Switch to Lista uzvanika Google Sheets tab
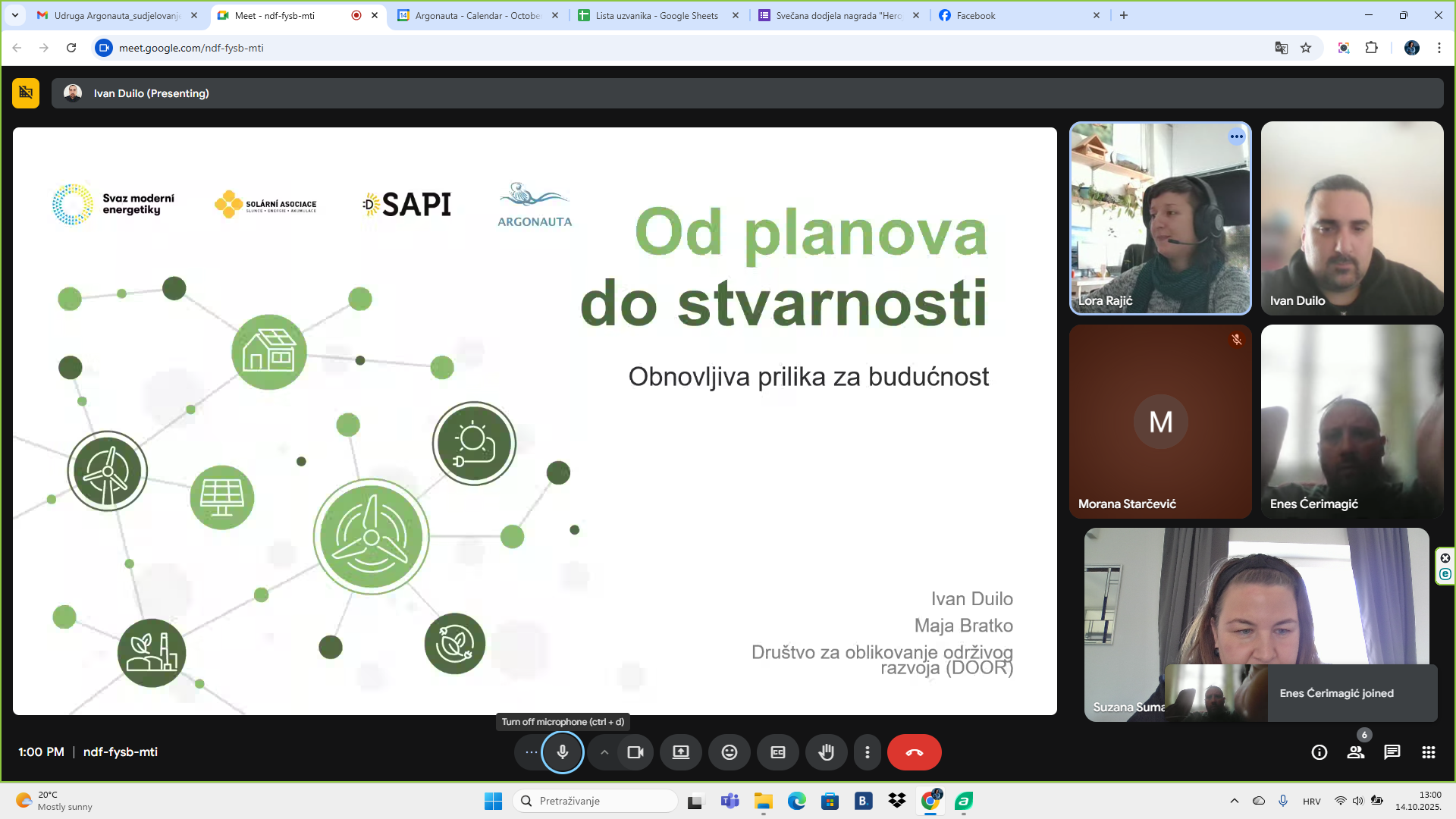This screenshot has height=819, width=1456. [656, 15]
